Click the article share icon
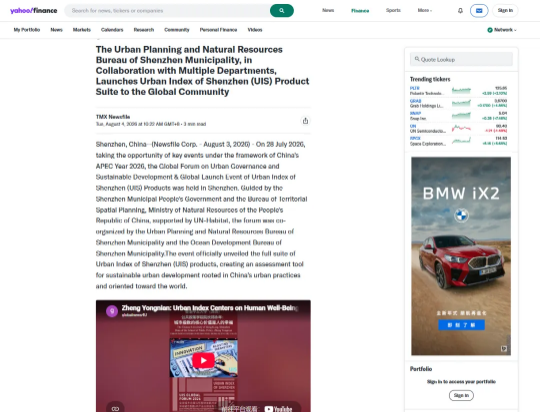This screenshot has height=412, width=540. click(305, 121)
